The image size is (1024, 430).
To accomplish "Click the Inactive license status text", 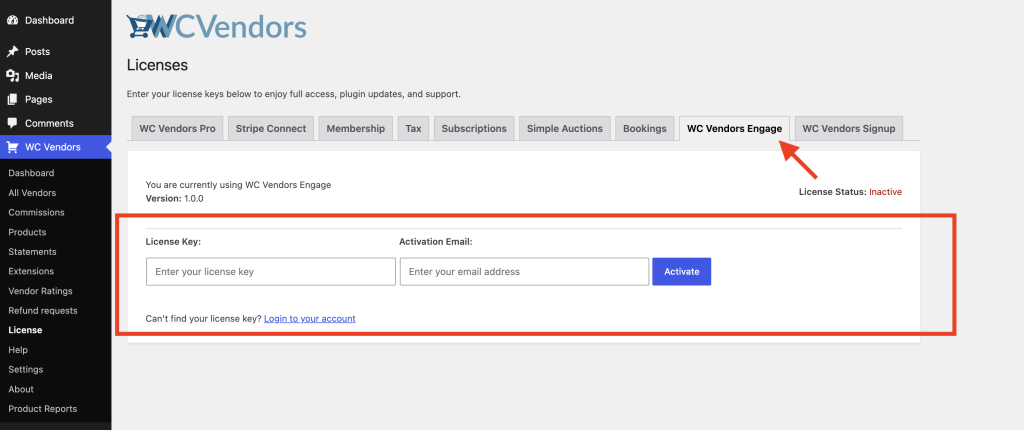I will tap(886, 192).
